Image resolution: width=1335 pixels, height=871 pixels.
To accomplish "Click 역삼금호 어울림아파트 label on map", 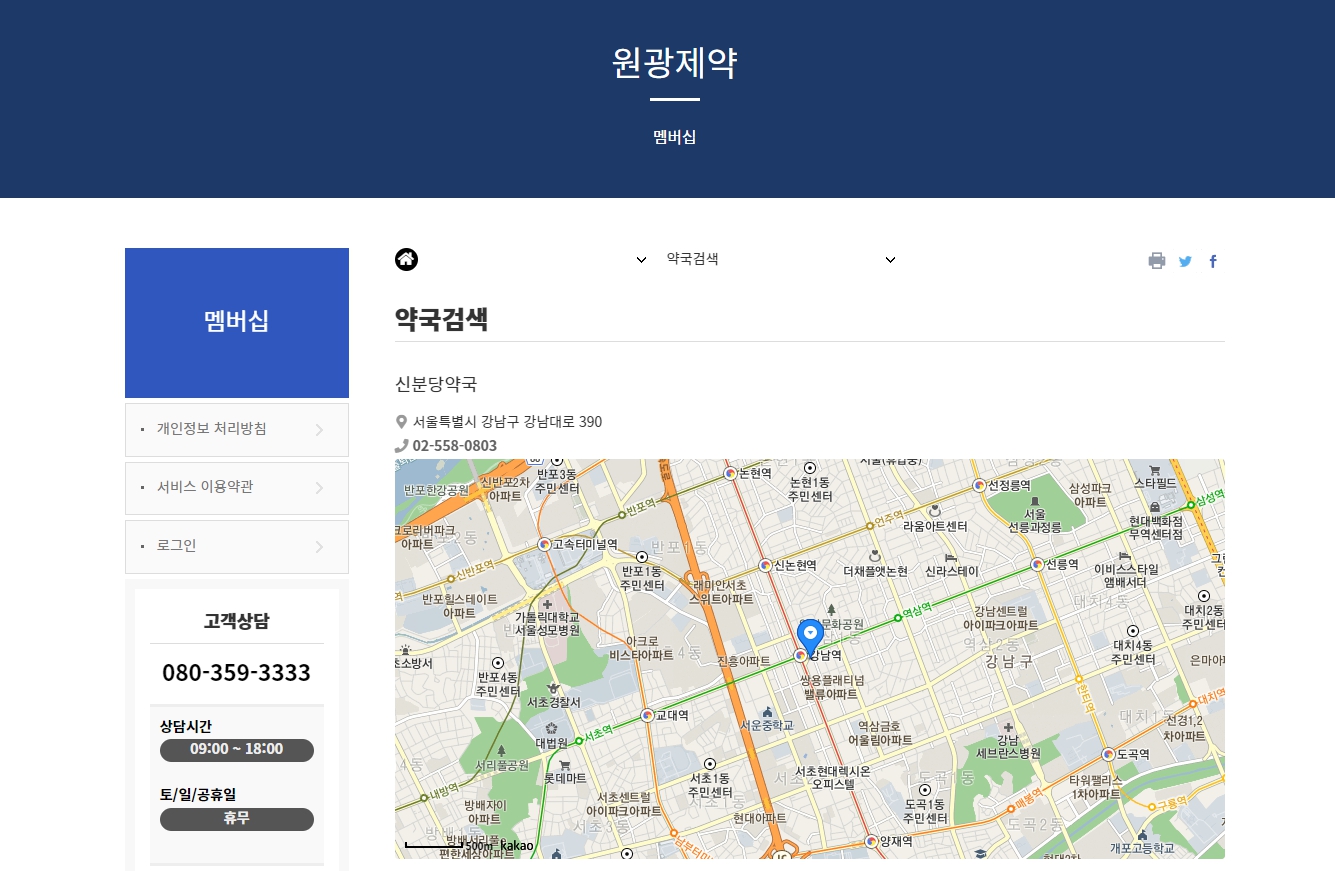I will click(880, 733).
